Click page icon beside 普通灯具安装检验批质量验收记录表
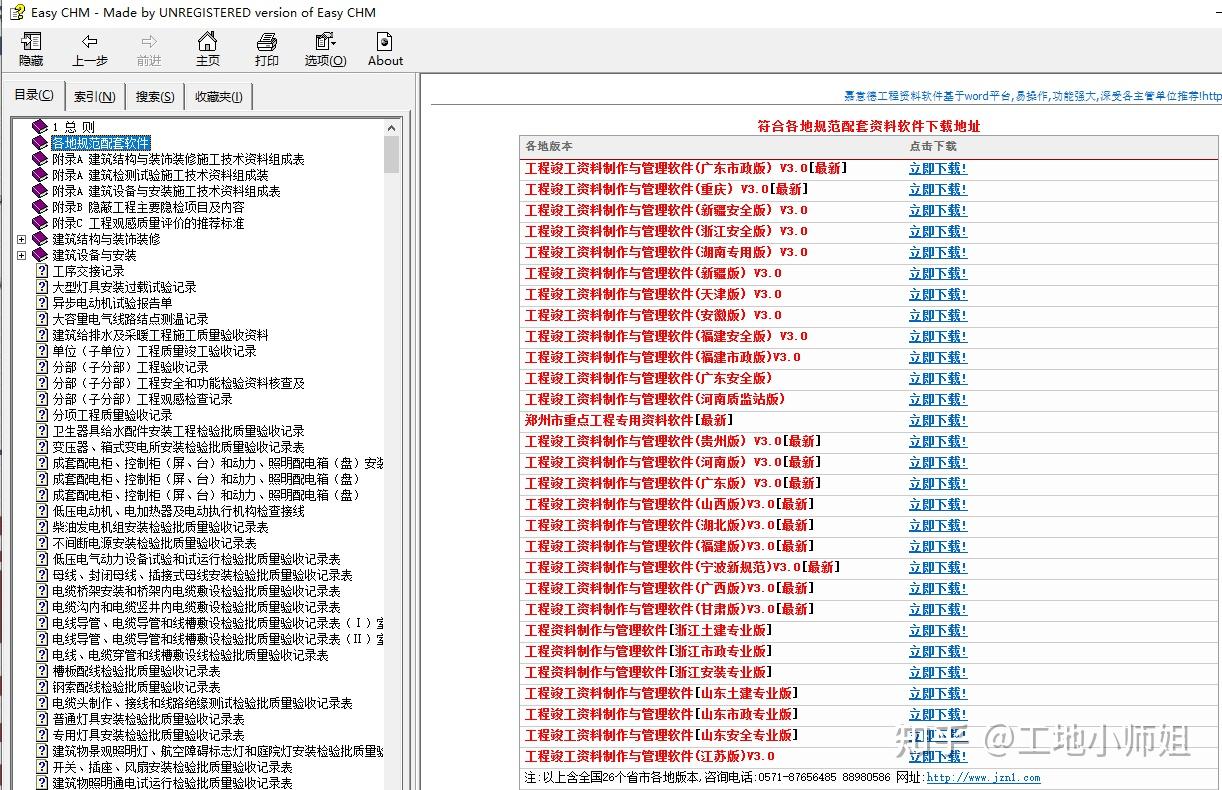The height and width of the screenshot is (790, 1222). (x=42, y=719)
